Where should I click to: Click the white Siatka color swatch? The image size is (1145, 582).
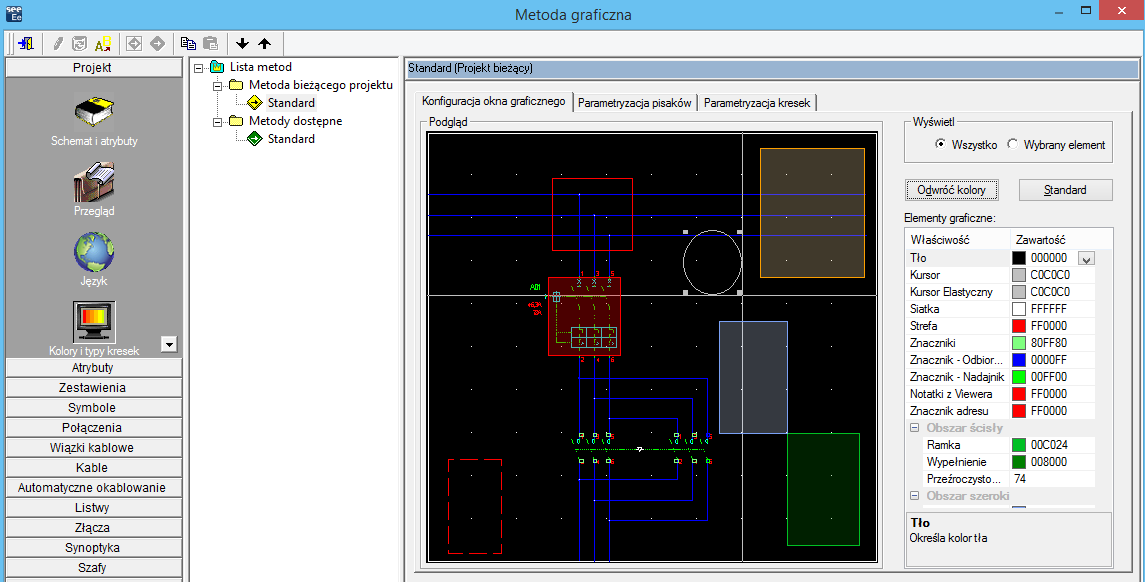(1019, 309)
